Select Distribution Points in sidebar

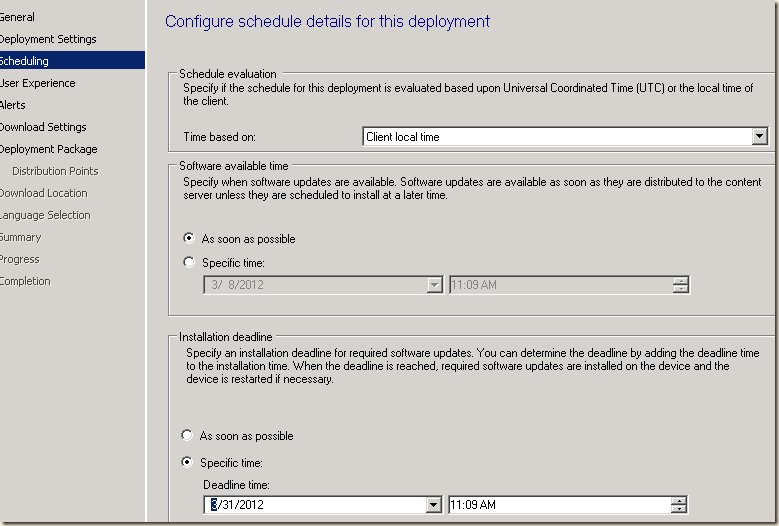click(x=55, y=171)
